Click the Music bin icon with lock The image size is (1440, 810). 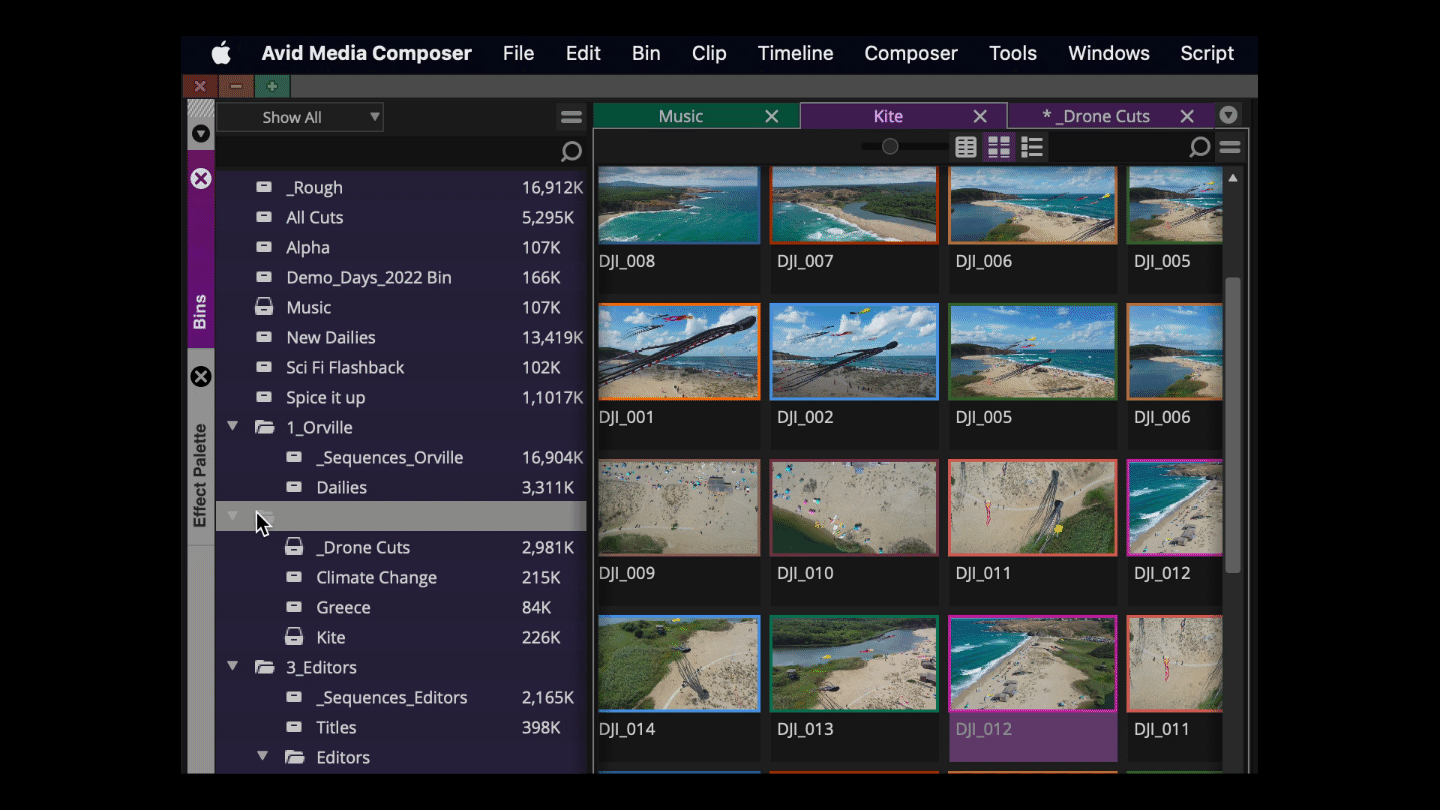coord(262,307)
